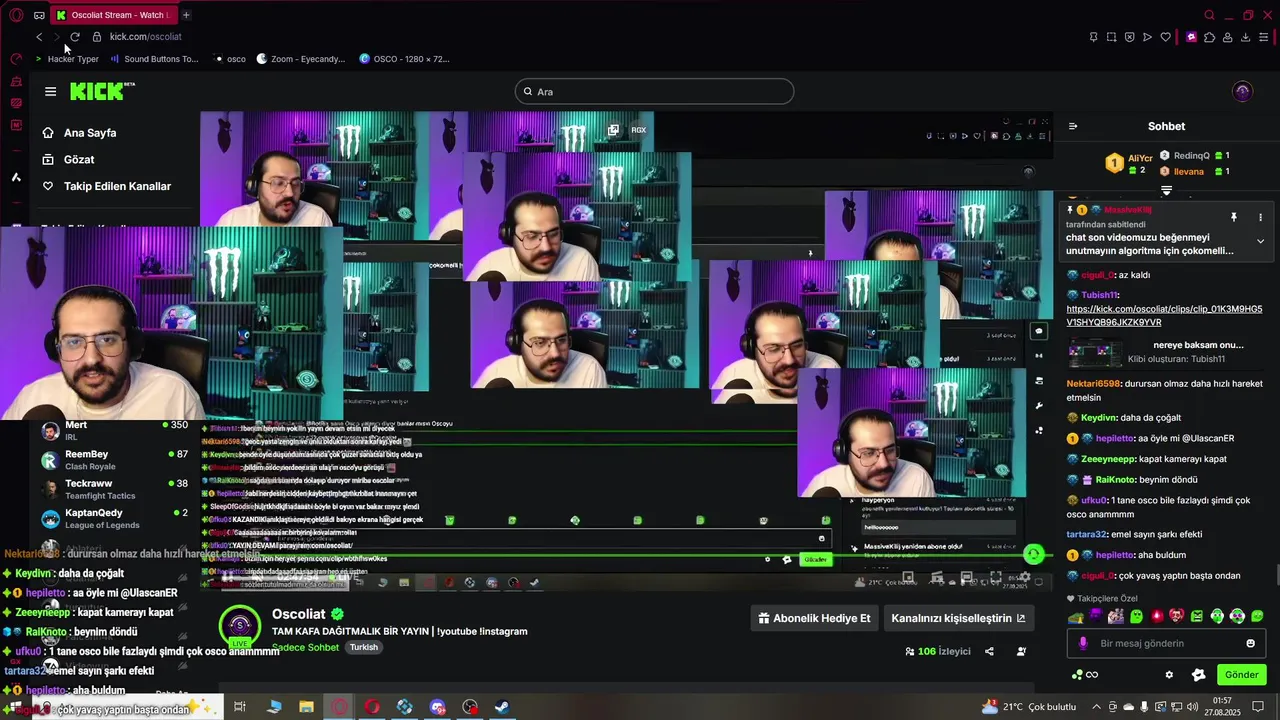This screenshot has width=1280, height=720.
Task: Click the microphone icon in chat input
Action: [1082, 643]
